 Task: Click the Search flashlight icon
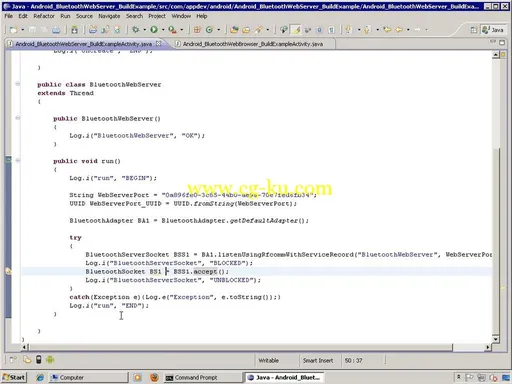pos(259,30)
